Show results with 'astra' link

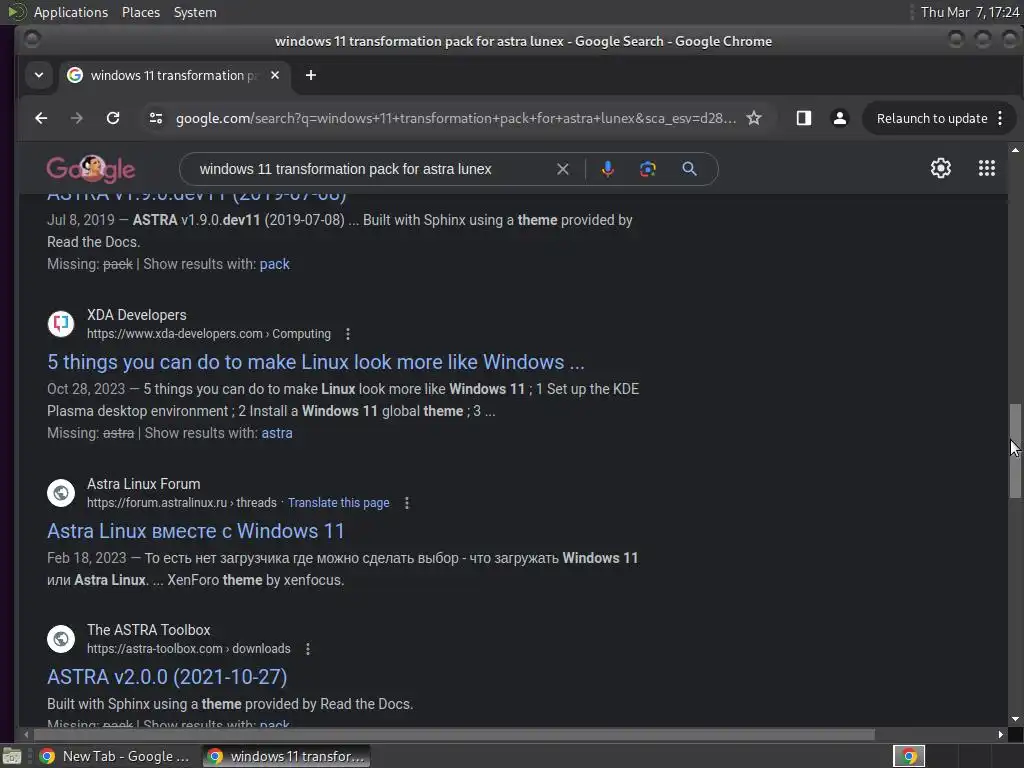pos(277,433)
